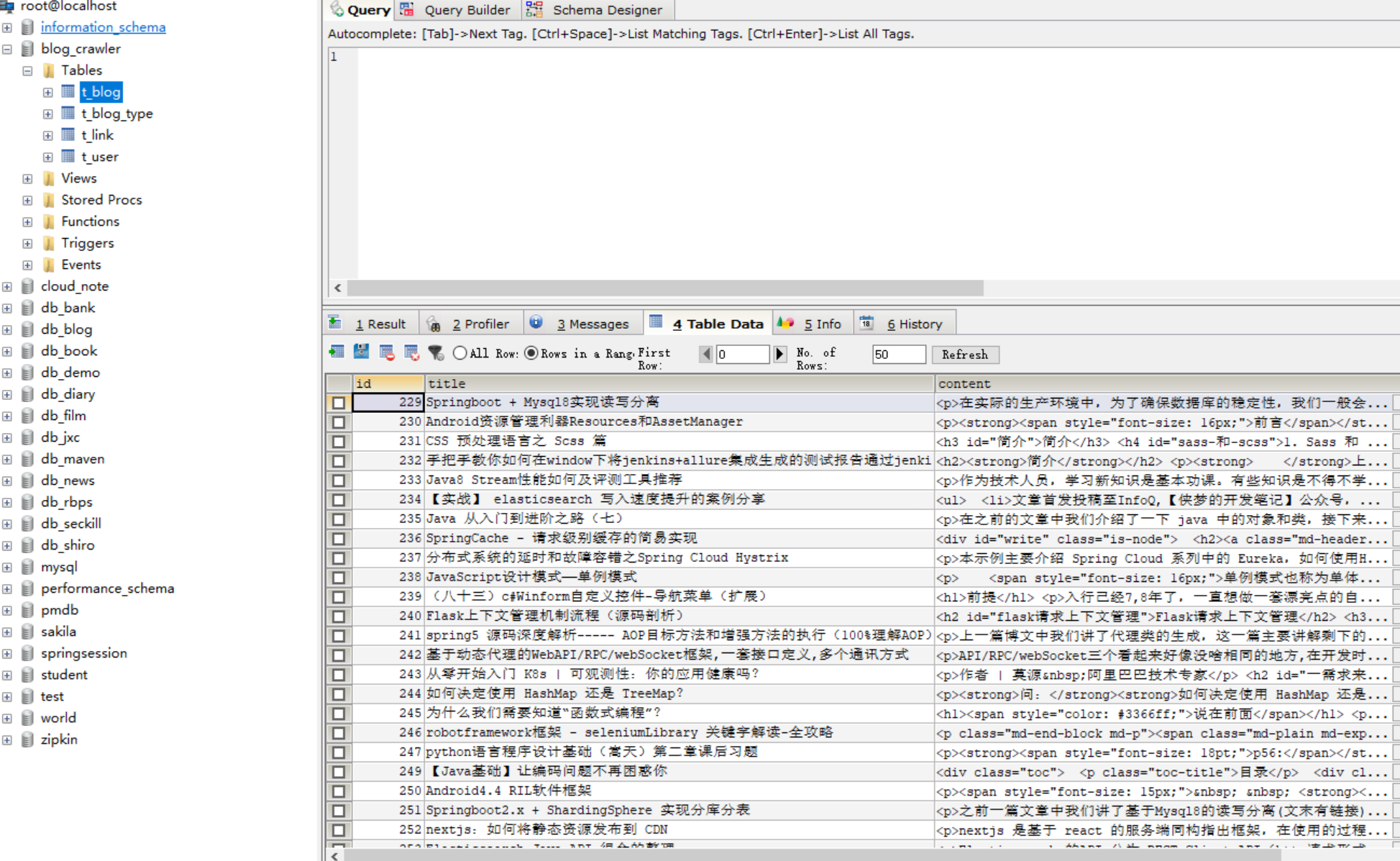Click the save changes floppy icon
Viewport: 1400px width, 861px height.
(x=361, y=352)
